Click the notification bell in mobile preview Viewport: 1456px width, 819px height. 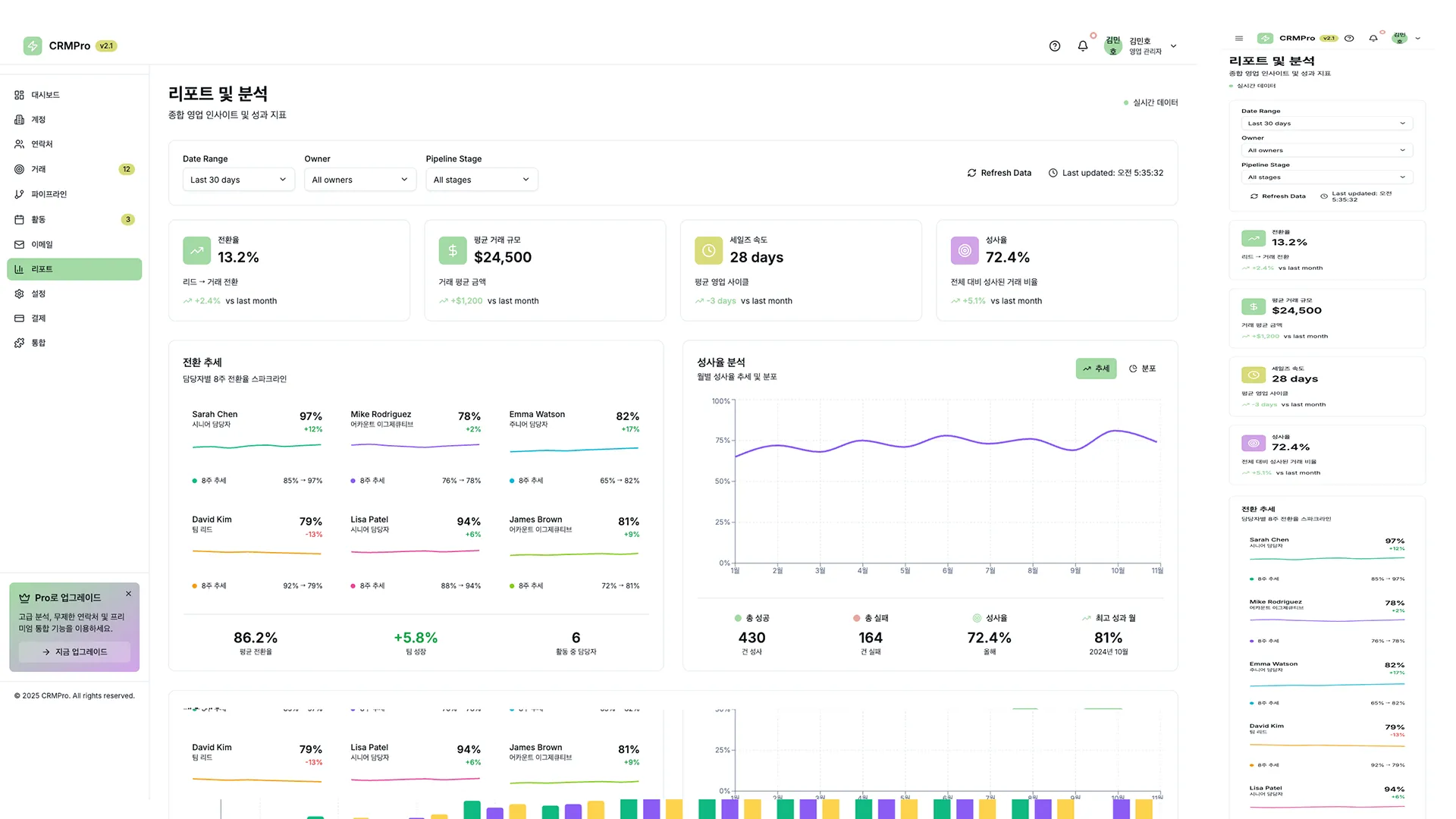(1373, 39)
